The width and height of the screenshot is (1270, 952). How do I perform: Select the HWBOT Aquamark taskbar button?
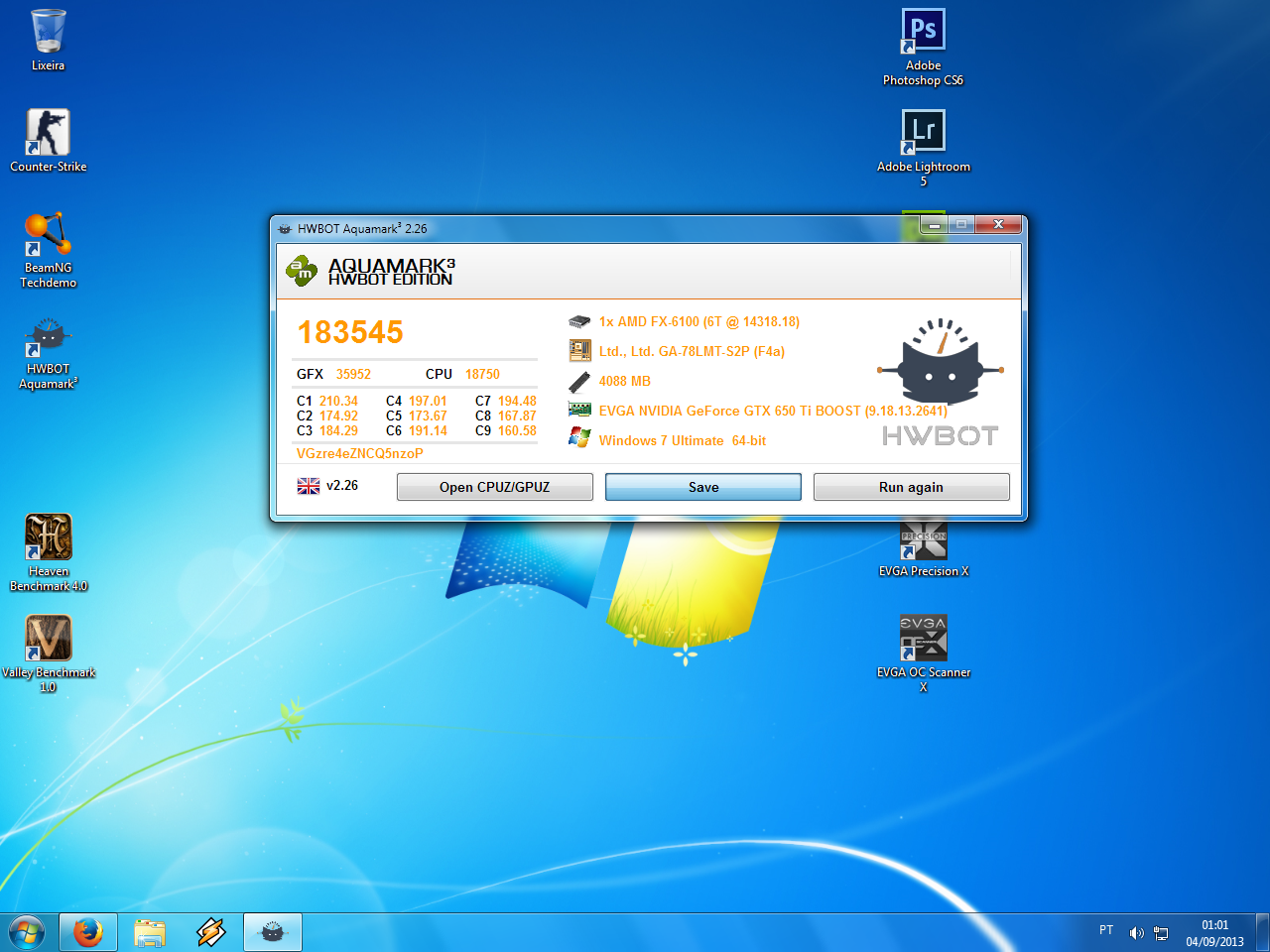click(x=273, y=932)
